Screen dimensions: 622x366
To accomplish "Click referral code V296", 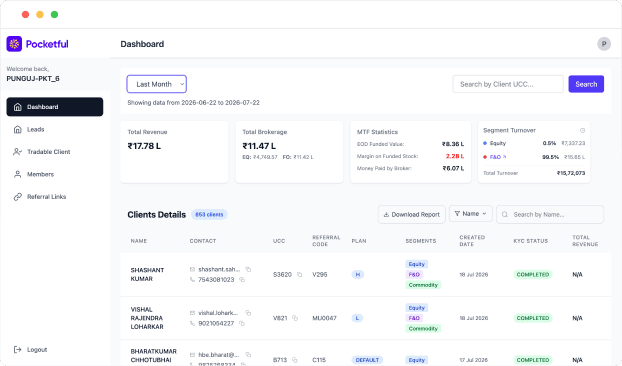I will click(x=320, y=274).
